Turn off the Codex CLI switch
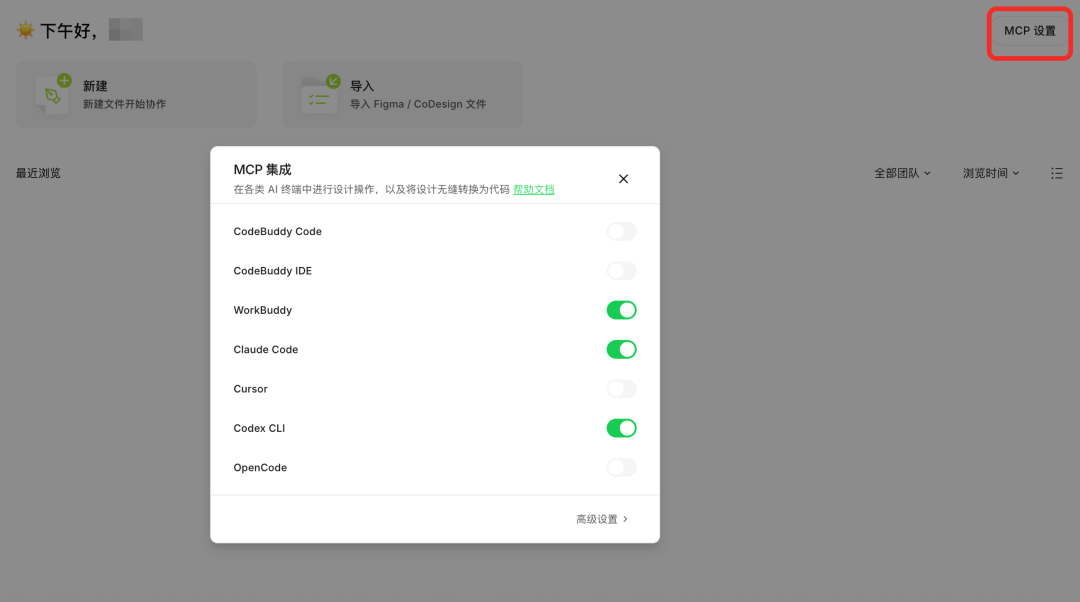Viewport: 1080px width, 602px height. click(x=621, y=428)
